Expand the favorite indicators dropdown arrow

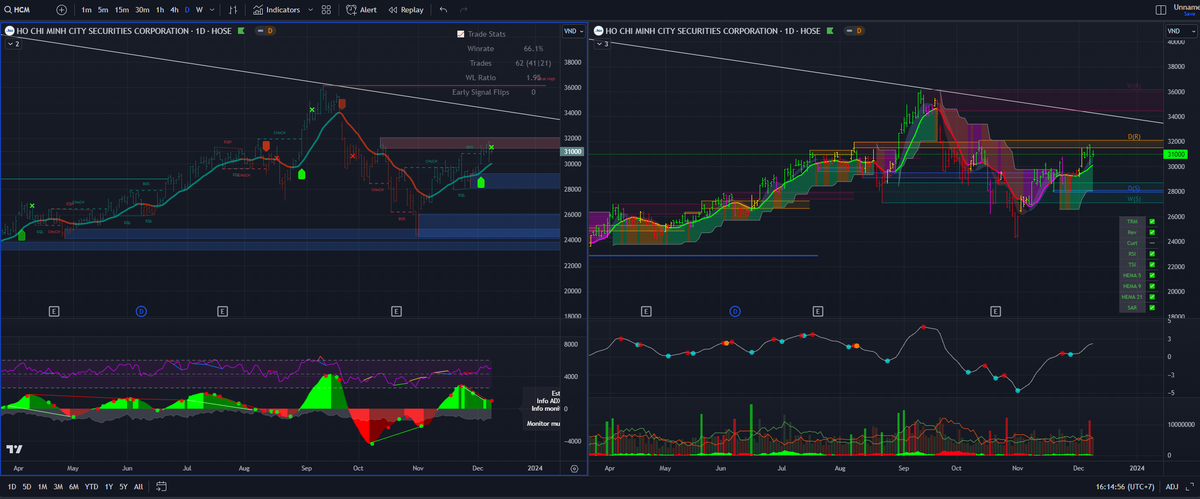[x=310, y=9]
